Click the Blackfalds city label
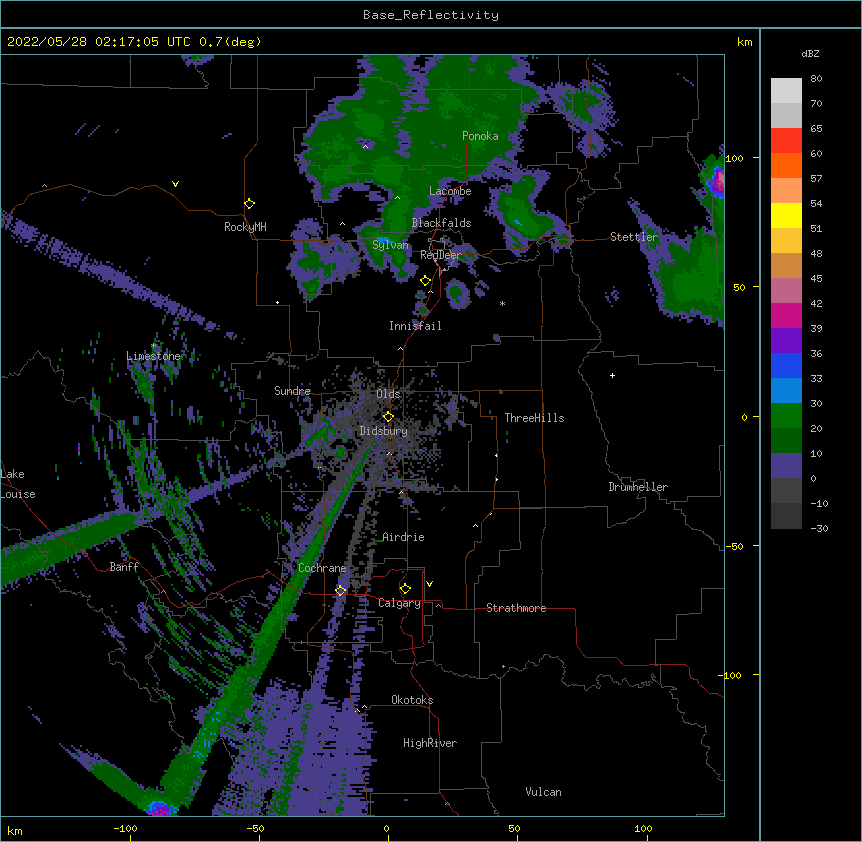862x842 pixels. coord(441,223)
